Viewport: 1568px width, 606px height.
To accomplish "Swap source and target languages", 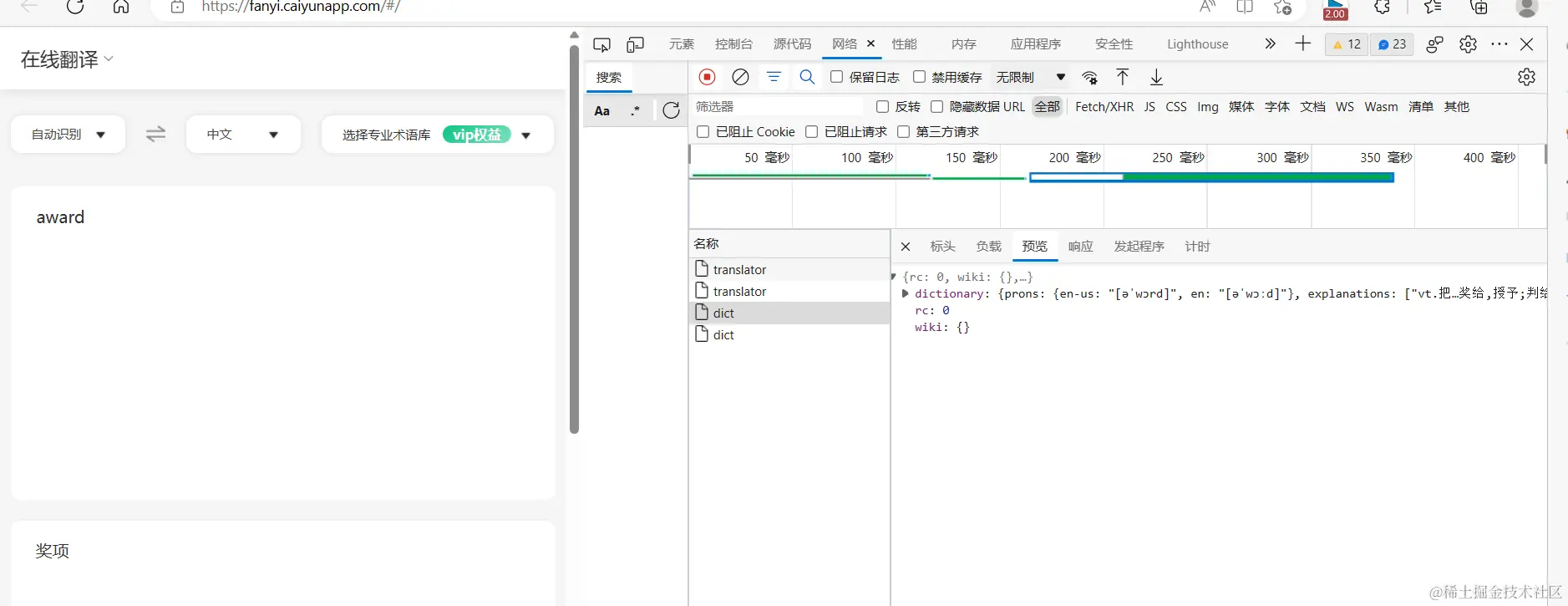I will pyautogui.click(x=155, y=134).
